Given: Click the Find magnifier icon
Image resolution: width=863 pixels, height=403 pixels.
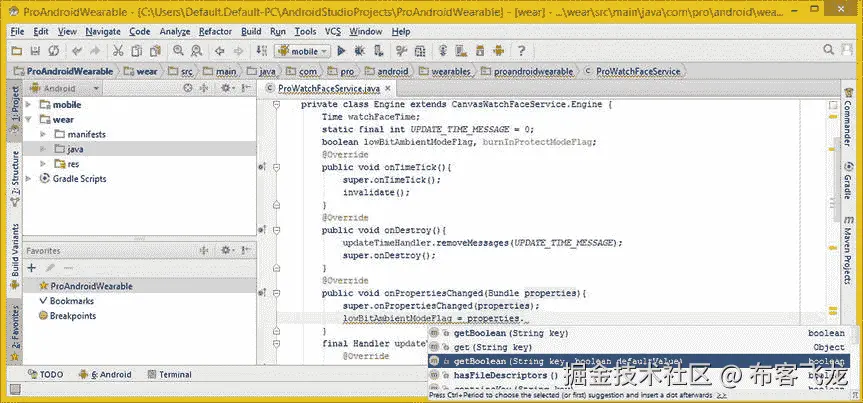Looking at the screenshot, I should [x=178, y=51].
